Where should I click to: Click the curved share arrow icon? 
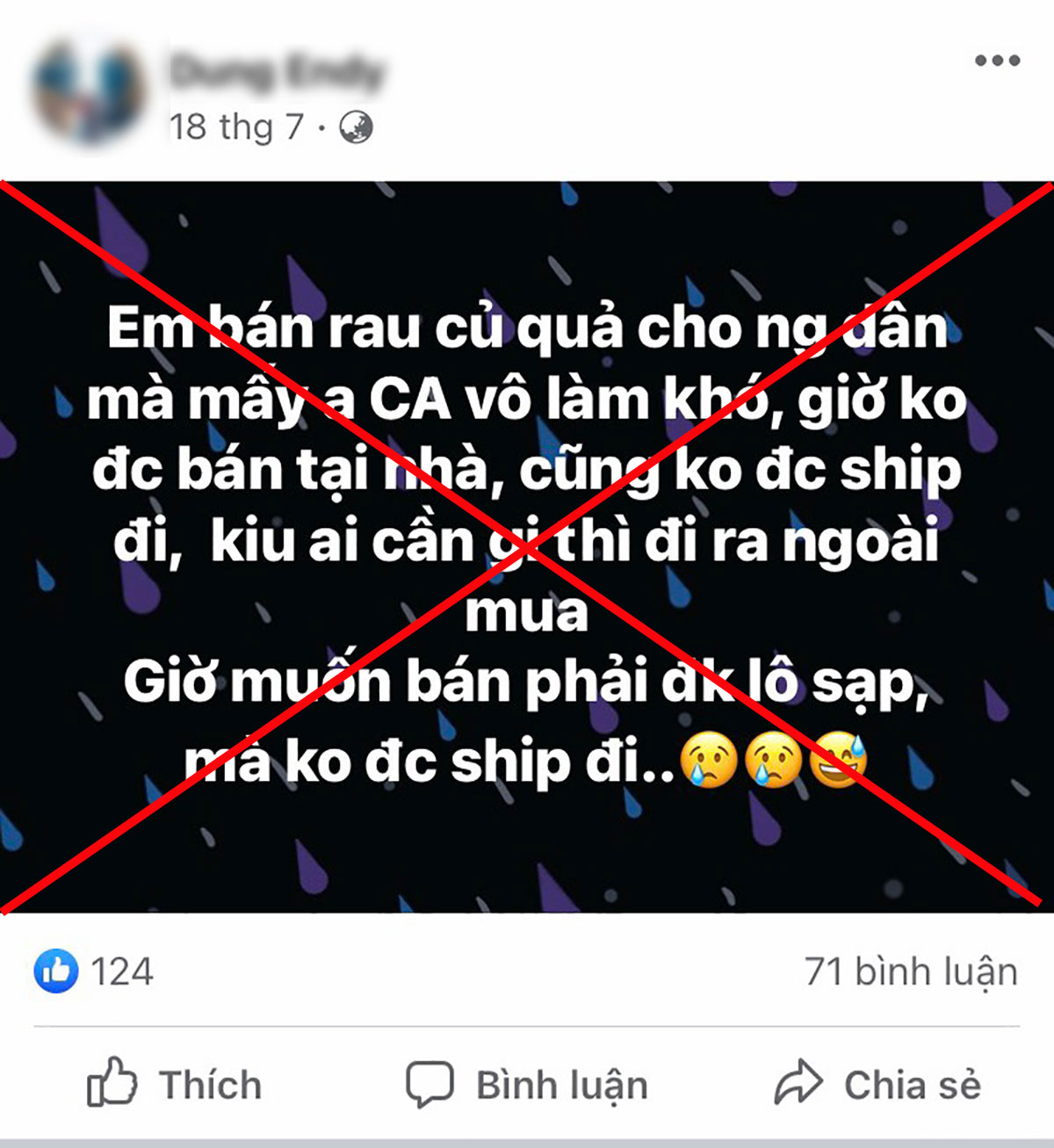(798, 1082)
